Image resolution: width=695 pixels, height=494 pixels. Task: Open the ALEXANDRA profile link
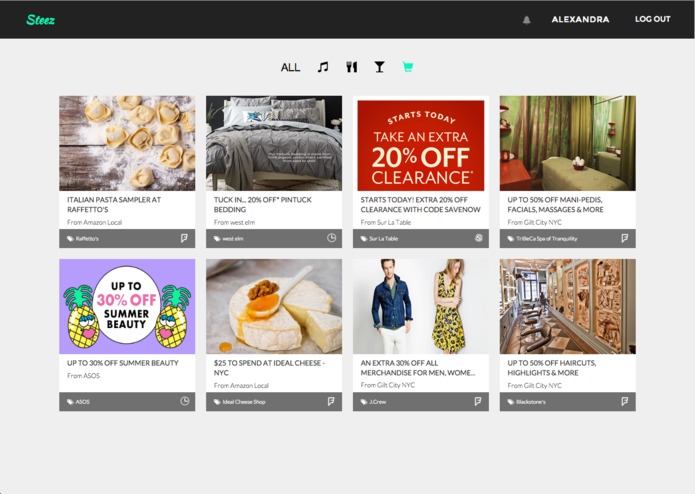tap(580, 19)
